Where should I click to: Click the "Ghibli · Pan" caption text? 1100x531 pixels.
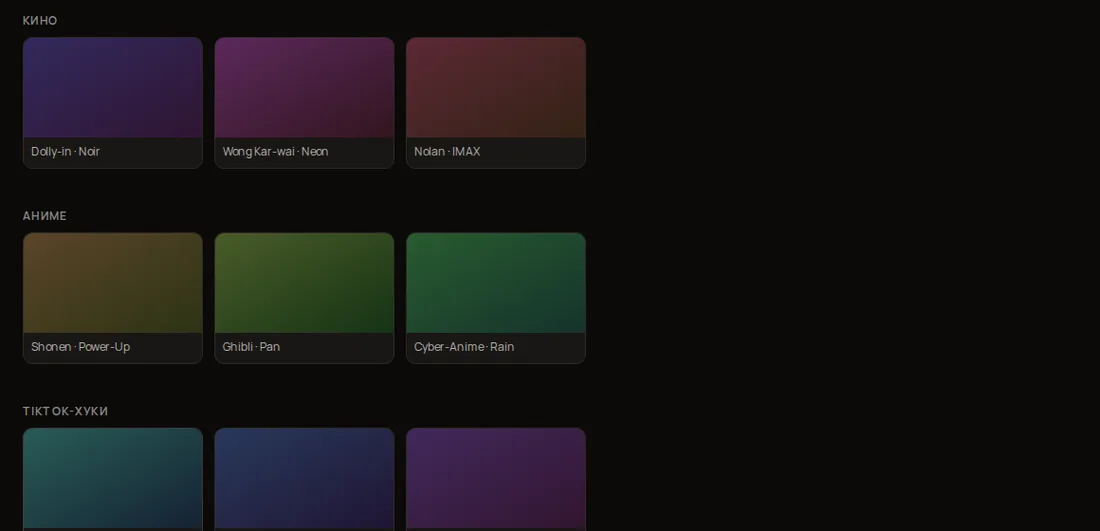tap(251, 347)
